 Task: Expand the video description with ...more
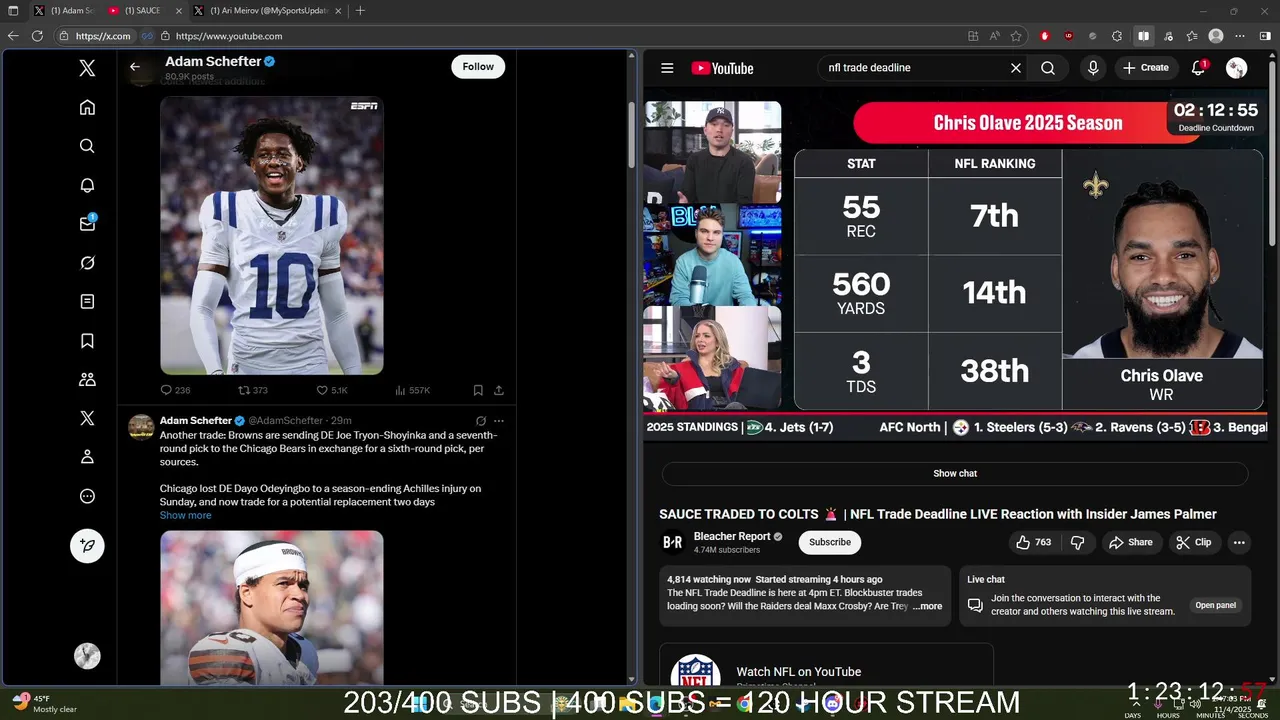[927, 606]
